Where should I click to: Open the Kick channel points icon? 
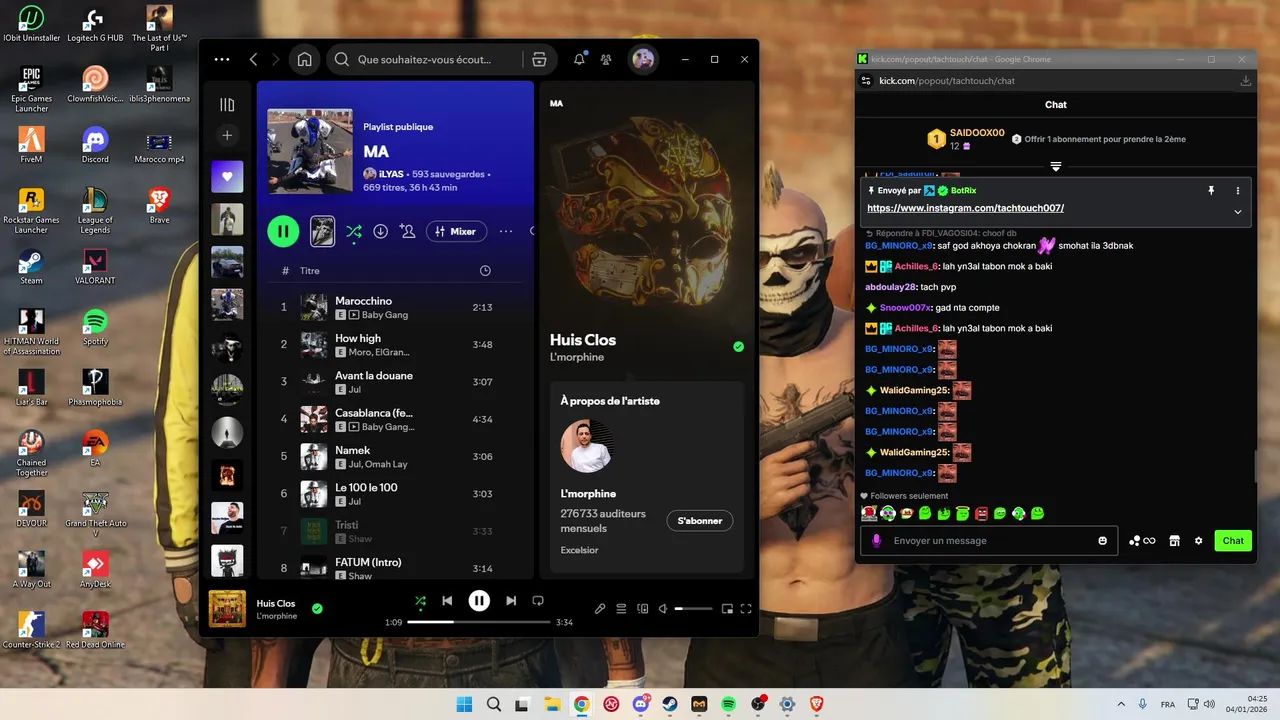point(1141,541)
